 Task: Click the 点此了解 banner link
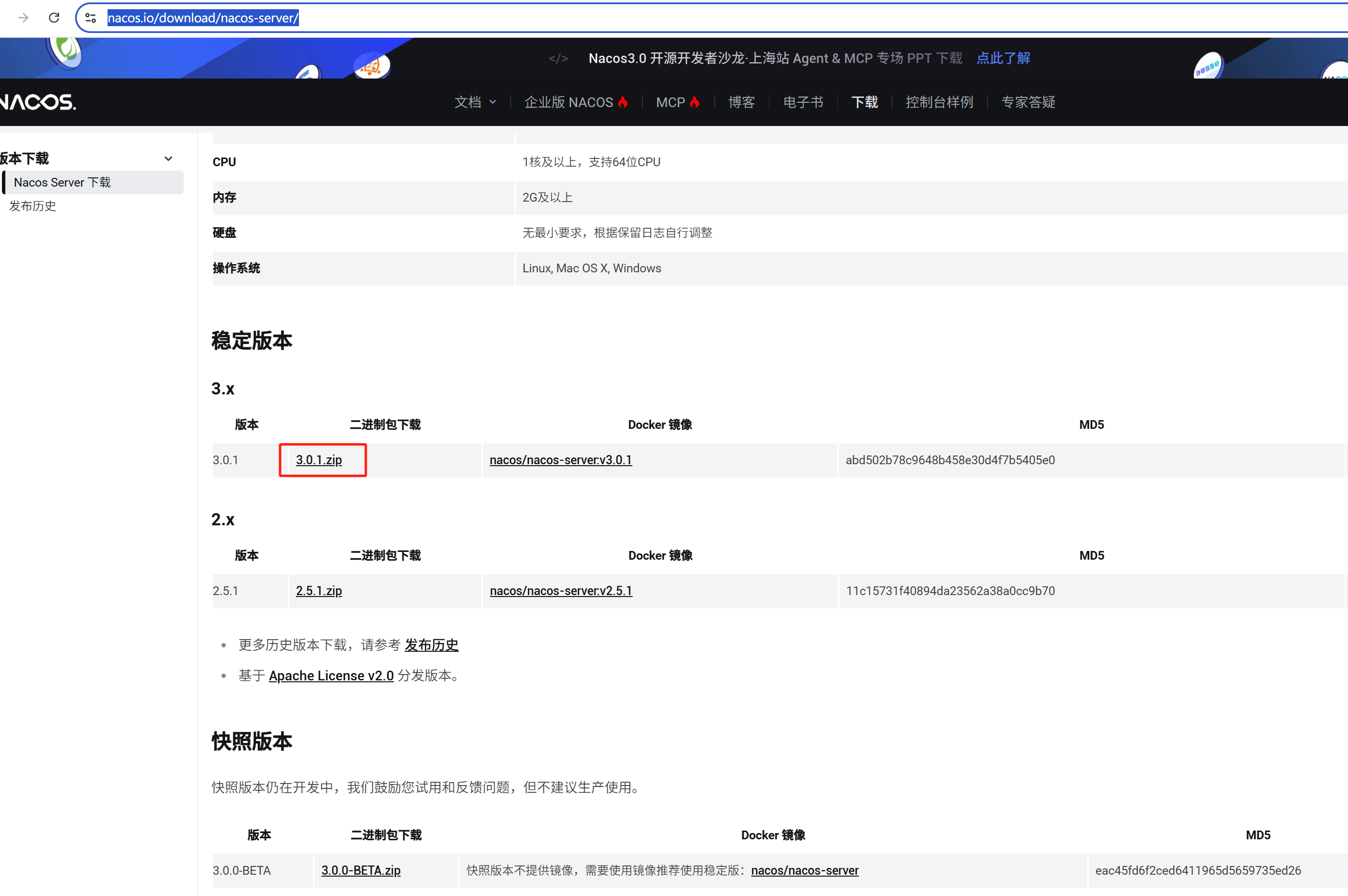click(1003, 58)
